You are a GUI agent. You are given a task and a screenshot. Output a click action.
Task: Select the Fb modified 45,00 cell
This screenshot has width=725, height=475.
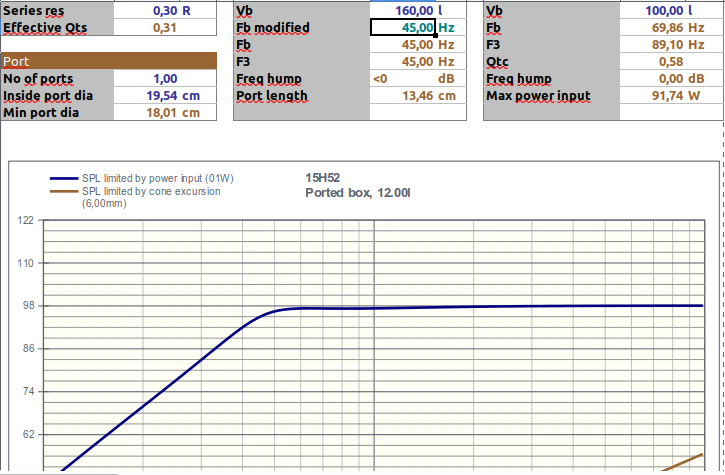click(403, 28)
